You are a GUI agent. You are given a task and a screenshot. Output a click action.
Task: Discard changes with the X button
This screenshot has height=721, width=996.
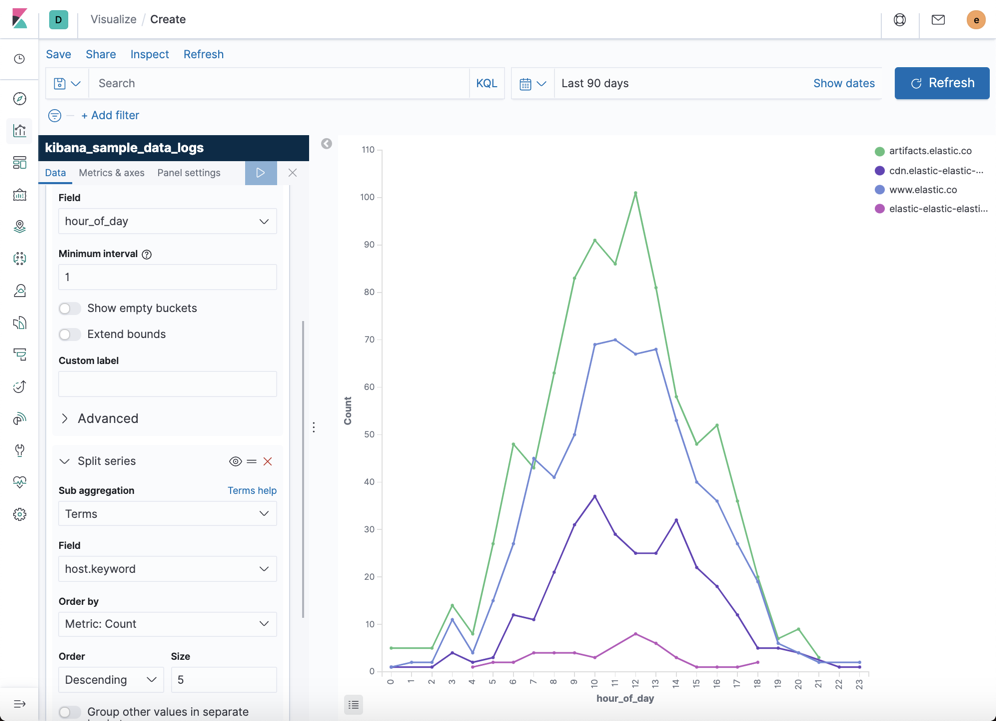coord(292,173)
